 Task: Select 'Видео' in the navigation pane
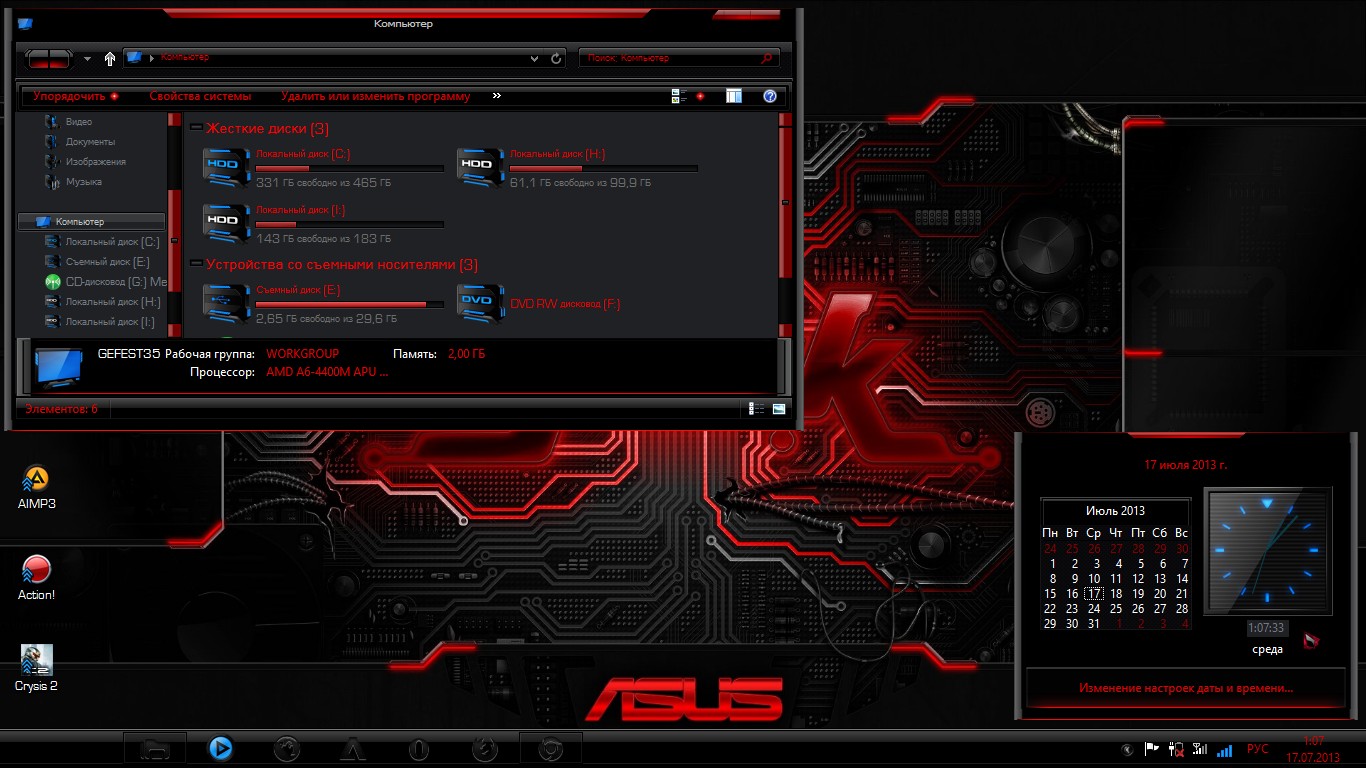point(79,121)
